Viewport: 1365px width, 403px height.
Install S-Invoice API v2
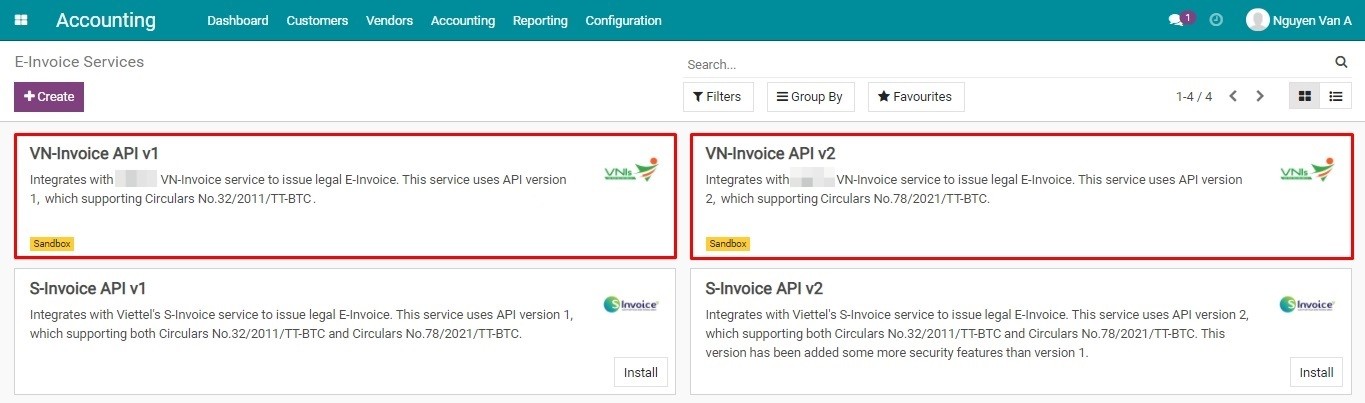coord(1315,372)
